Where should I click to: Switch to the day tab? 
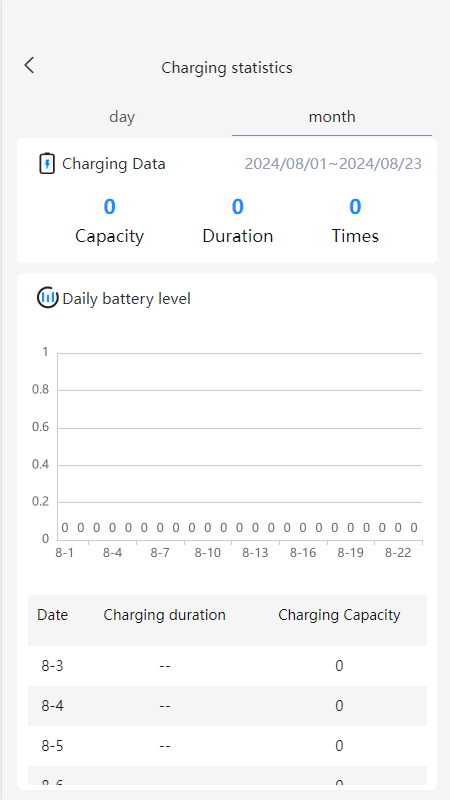[x=122, y=117]
